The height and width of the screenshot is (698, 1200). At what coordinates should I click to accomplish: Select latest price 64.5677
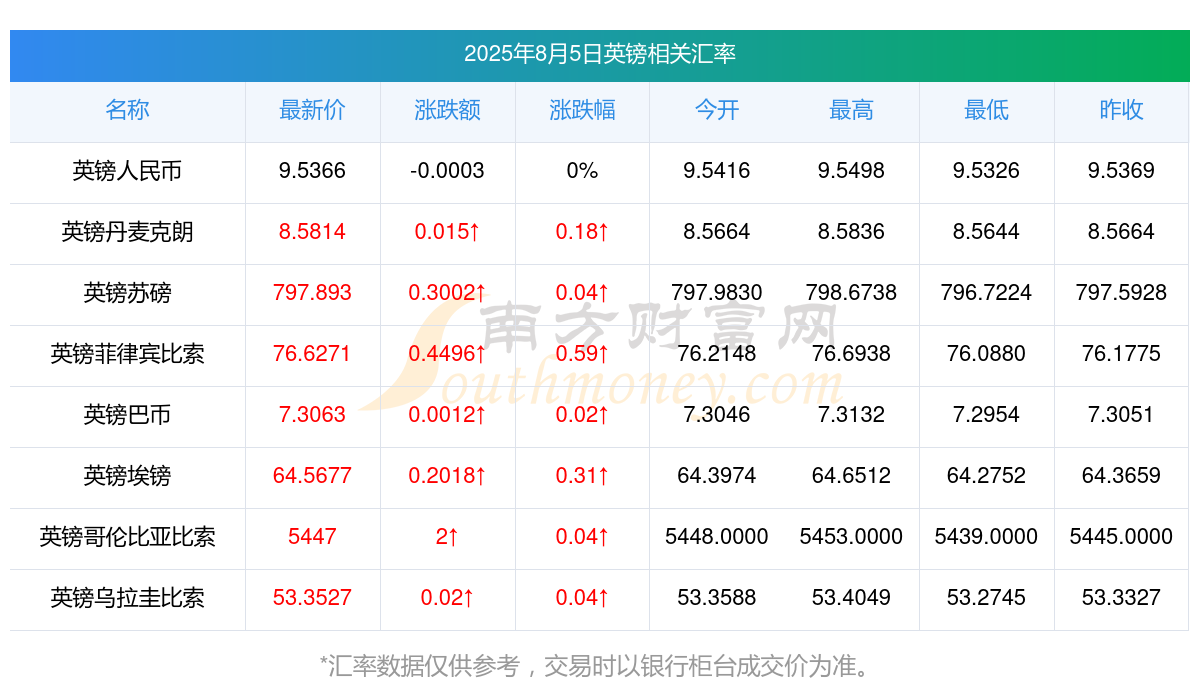click(x=312, y=476)
